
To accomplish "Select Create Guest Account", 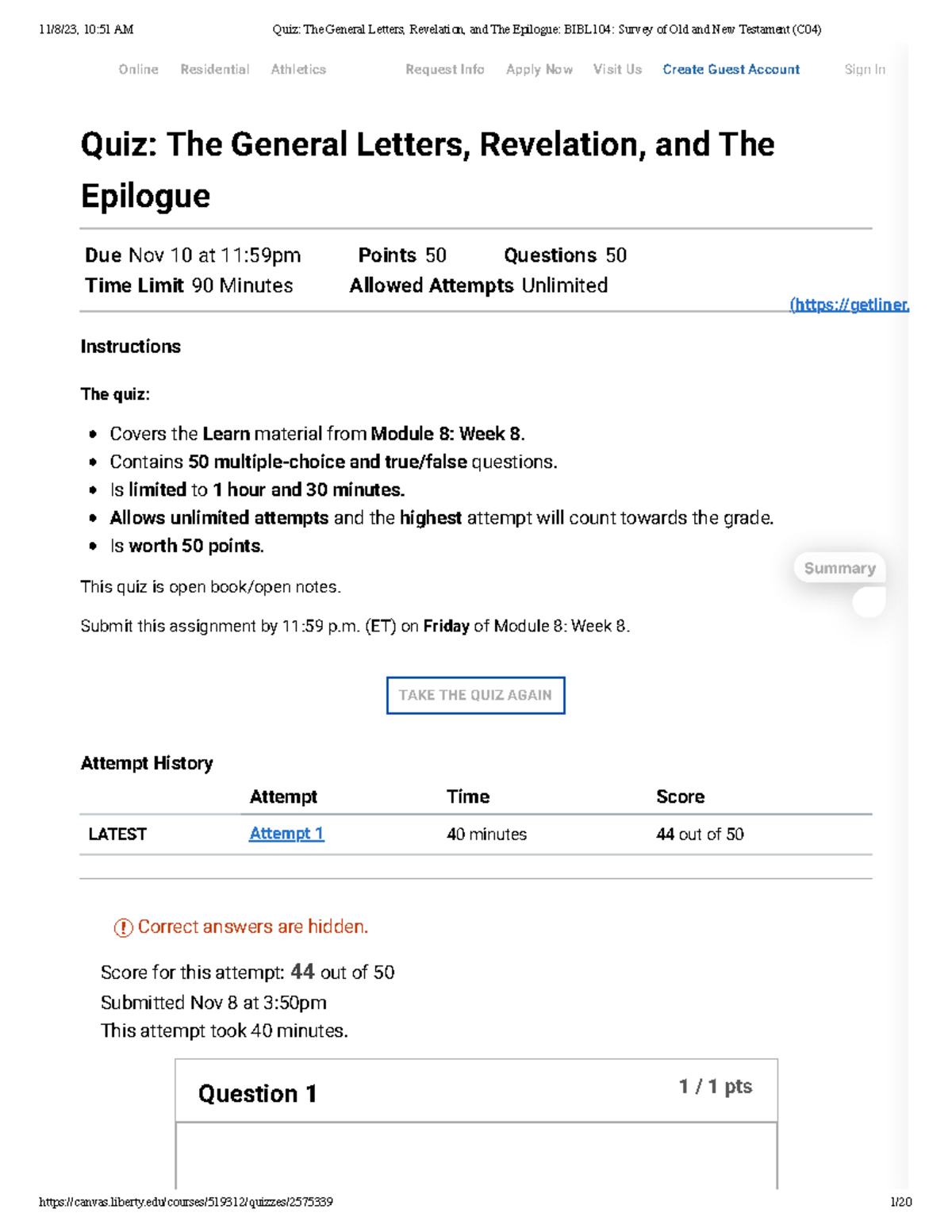I will pyautogui.click(x=731, y=69).
